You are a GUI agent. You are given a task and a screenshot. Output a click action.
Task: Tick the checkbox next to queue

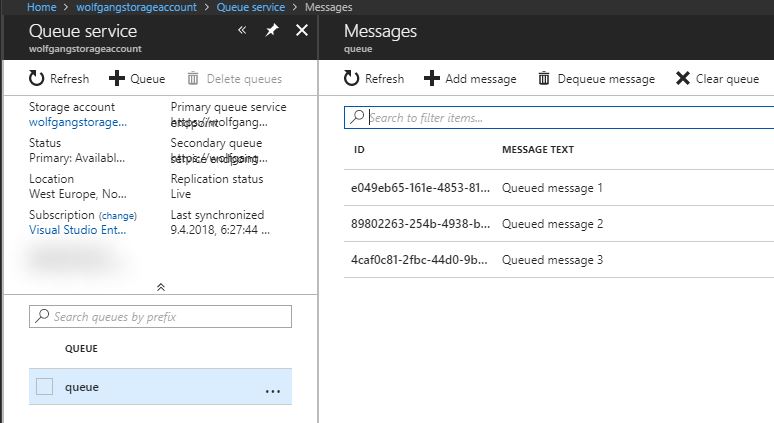coord(44,387)
